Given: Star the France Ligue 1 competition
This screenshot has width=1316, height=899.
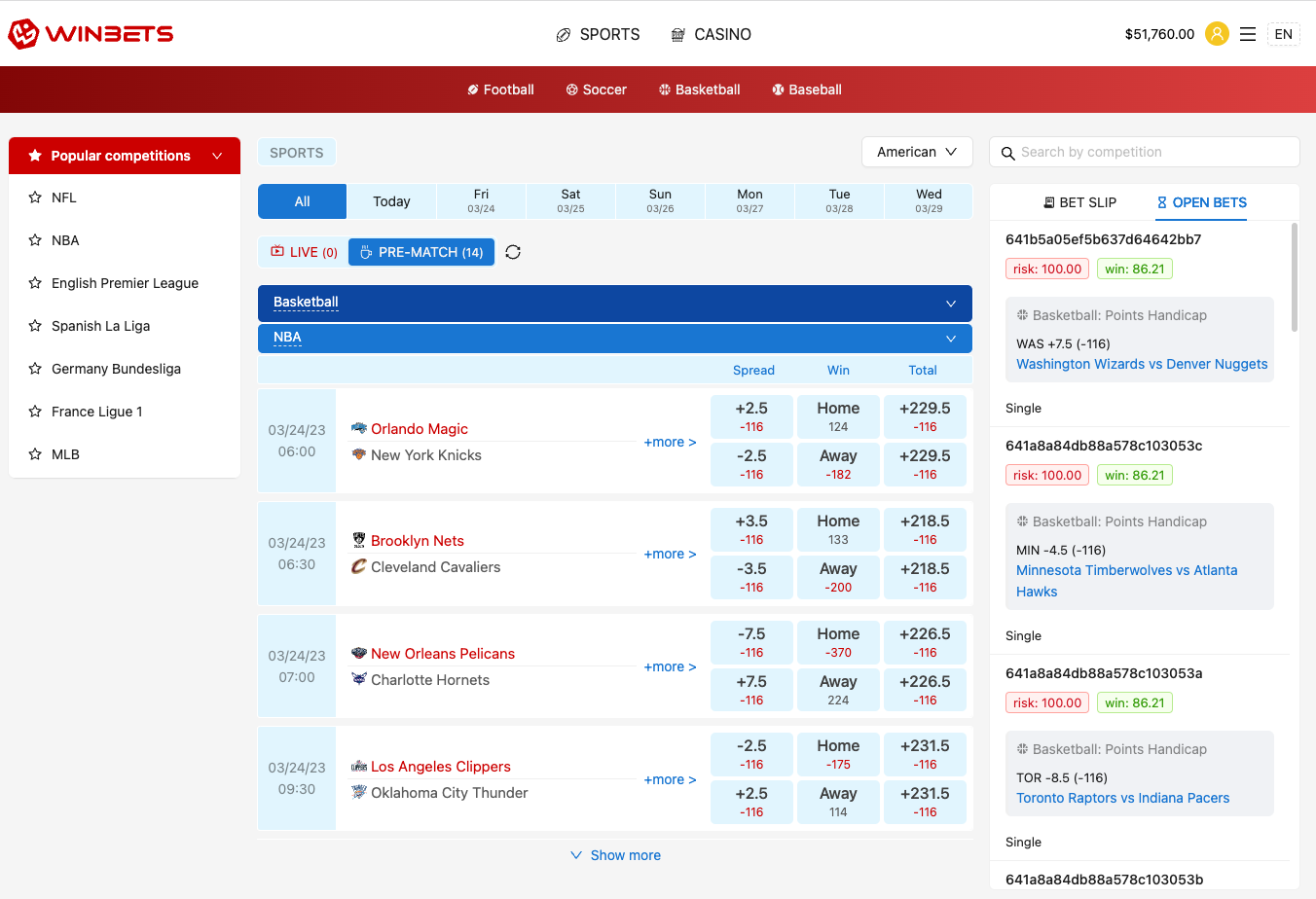Looking at the screenshot, I should point(35,412).
